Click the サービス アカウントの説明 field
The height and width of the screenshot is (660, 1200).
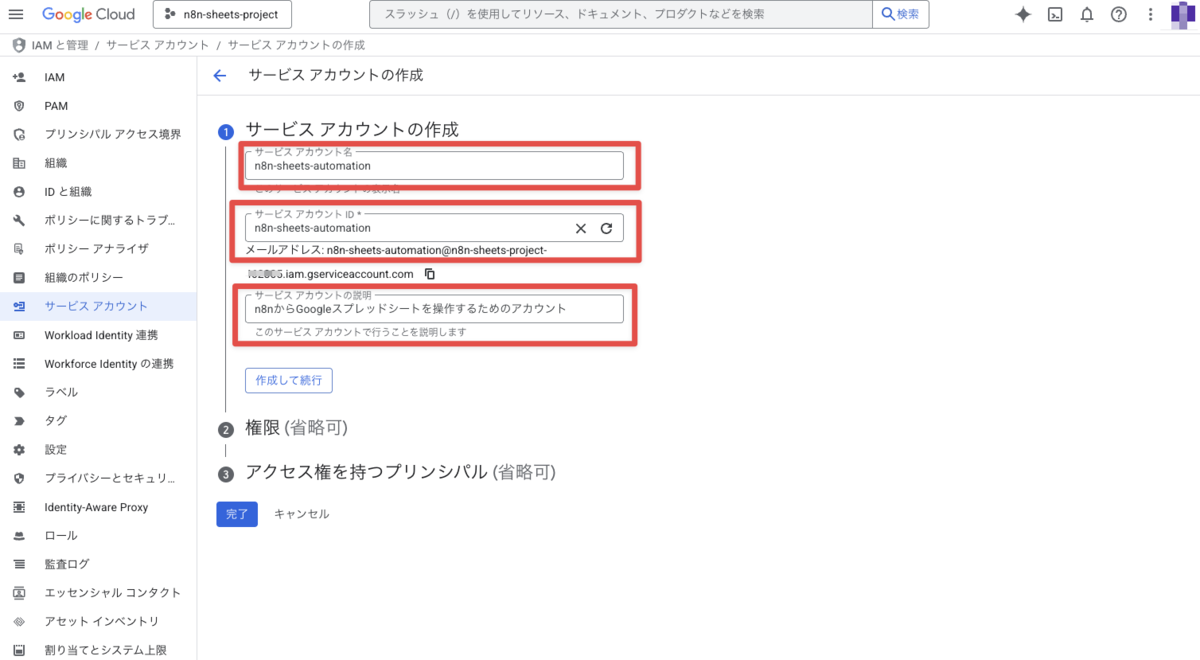tap(434, 309)
